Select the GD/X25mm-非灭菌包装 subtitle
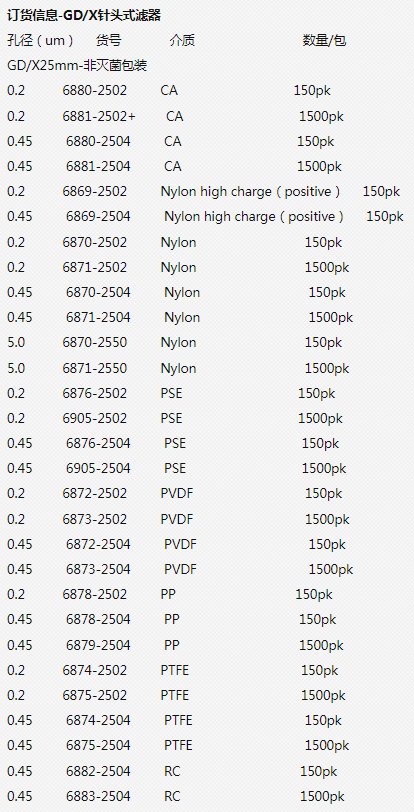 pos(77,65)
